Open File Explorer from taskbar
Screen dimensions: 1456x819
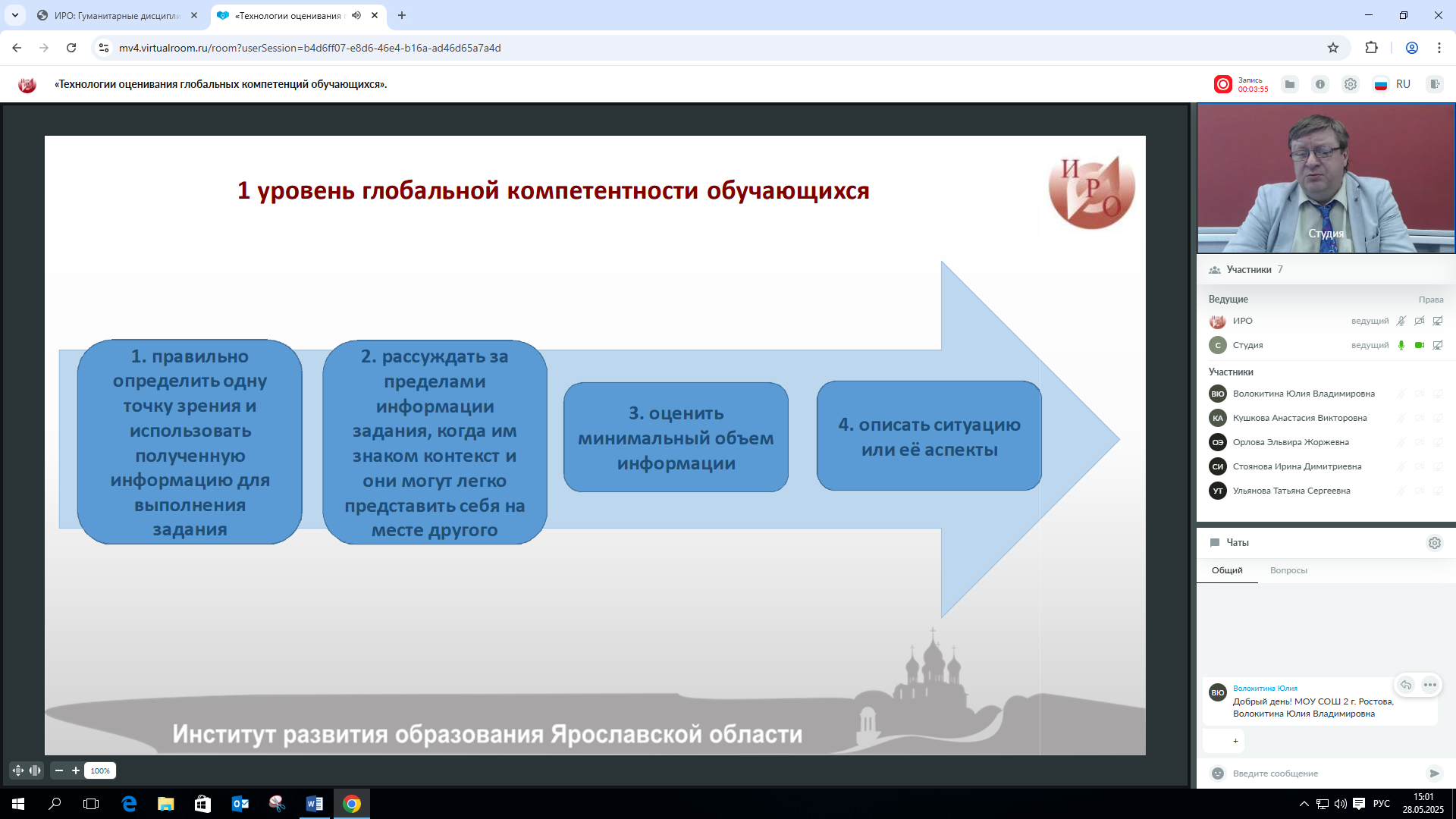pos(165,804)
